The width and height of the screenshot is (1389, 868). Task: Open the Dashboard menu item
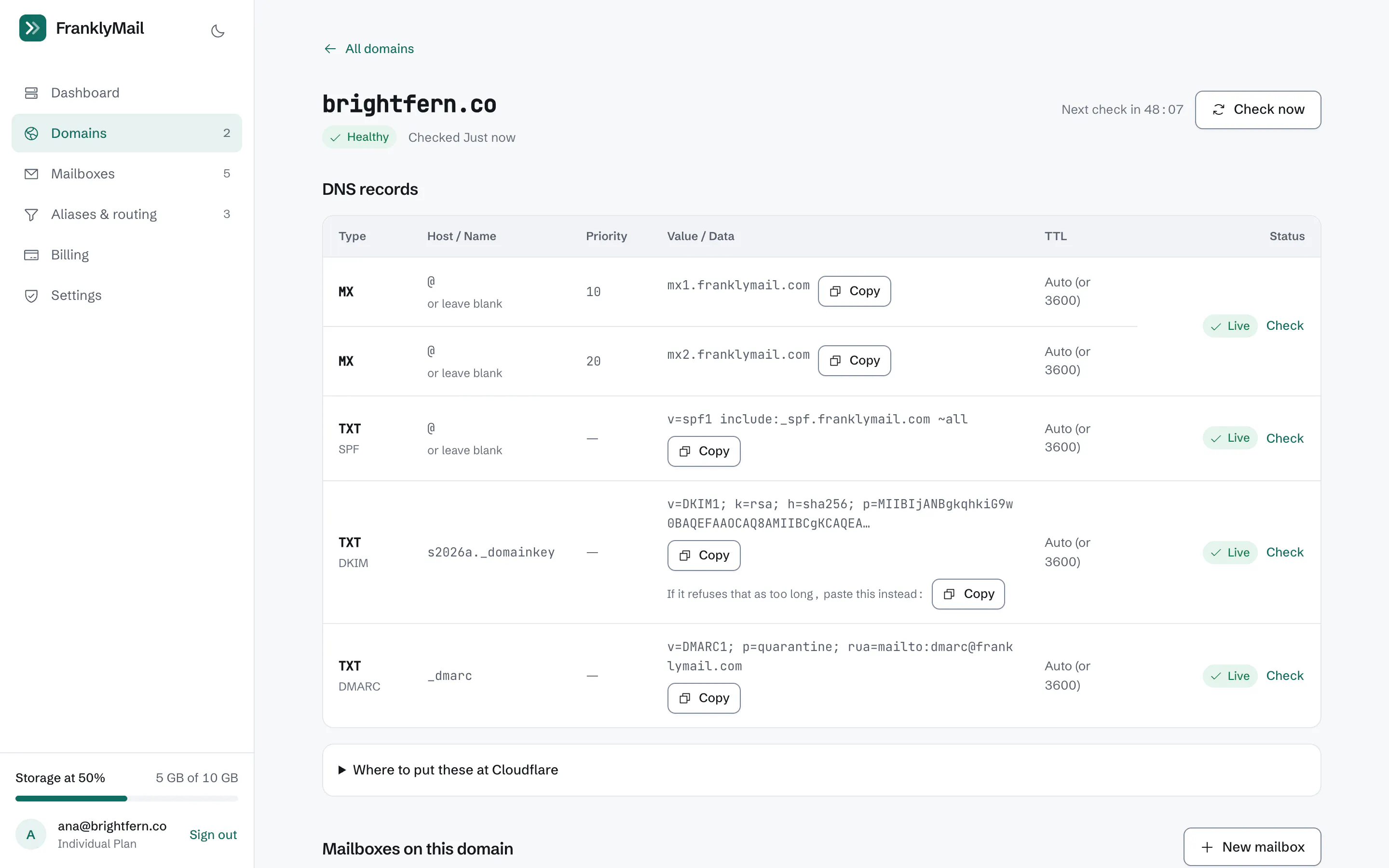tap(127, 93)
